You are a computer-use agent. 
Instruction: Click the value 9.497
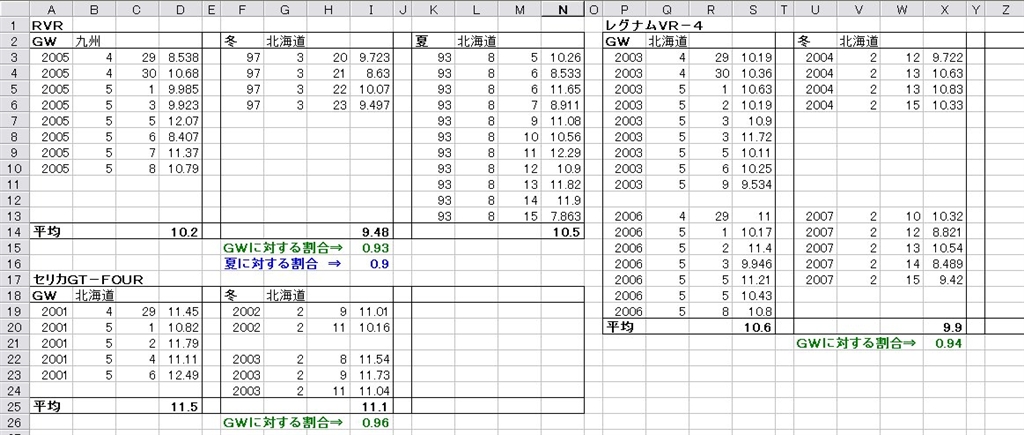[374, 105]
